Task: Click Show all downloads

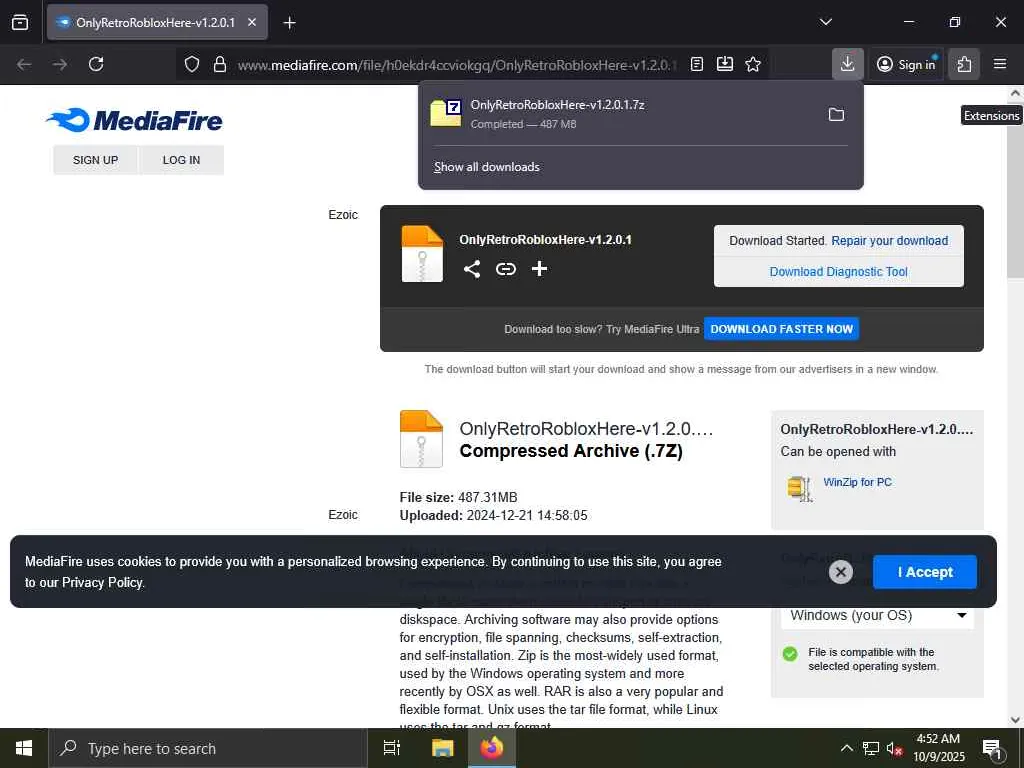Action: point(487,167)
